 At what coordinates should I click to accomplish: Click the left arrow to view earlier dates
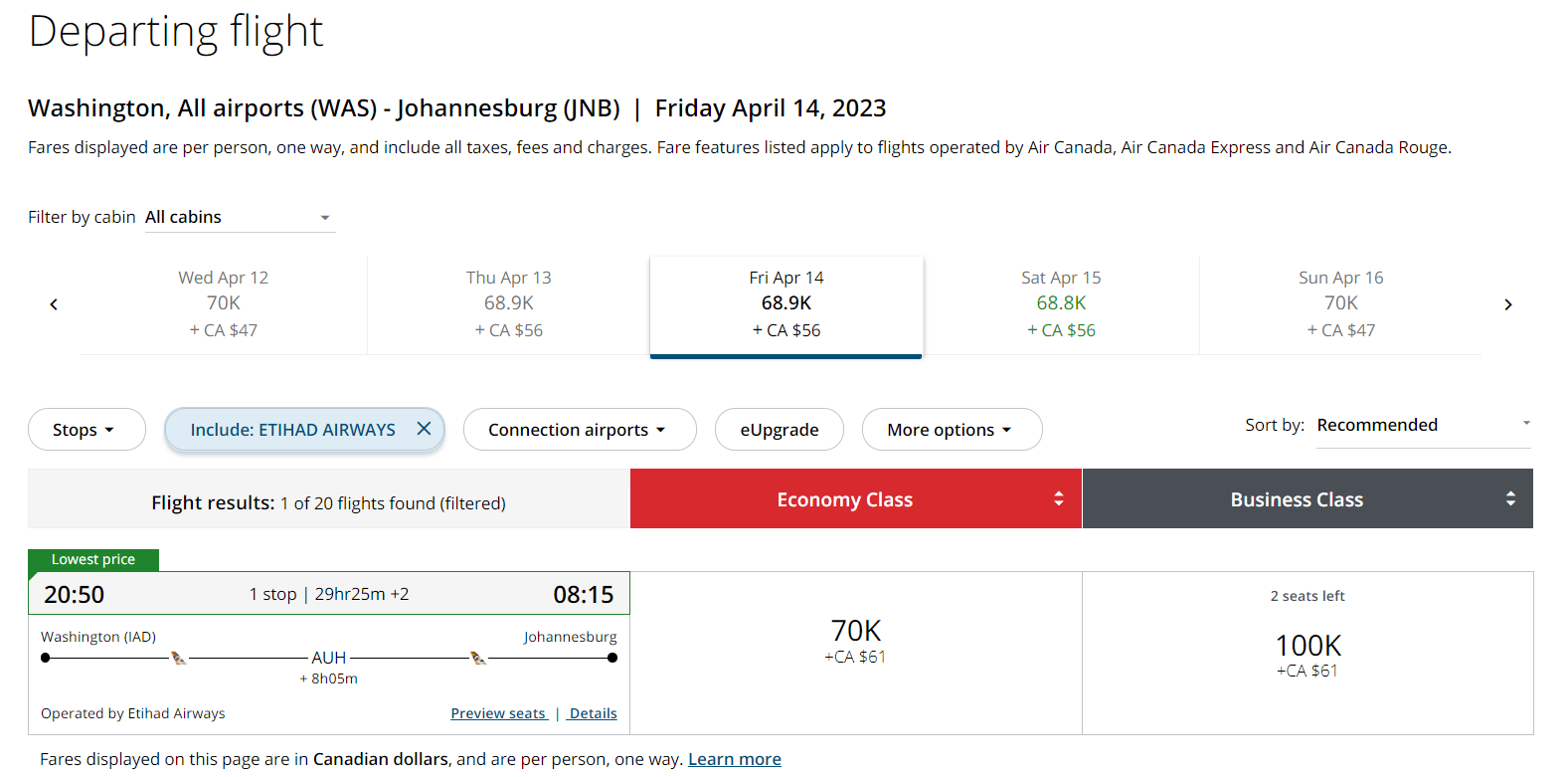pyautogui.click(x=53, y=304)
